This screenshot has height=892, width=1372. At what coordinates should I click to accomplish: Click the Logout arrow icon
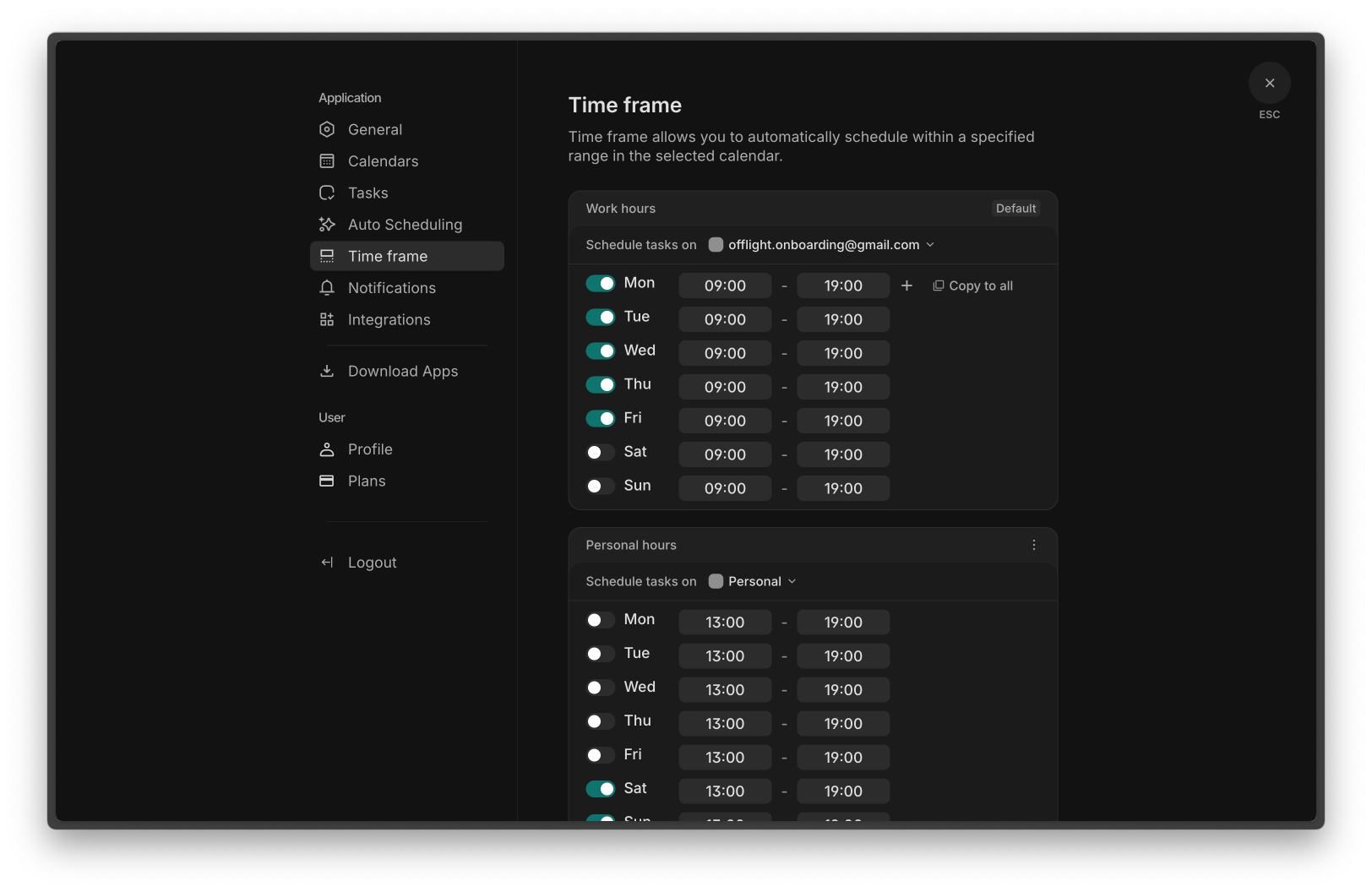click(x=327, y=563)
